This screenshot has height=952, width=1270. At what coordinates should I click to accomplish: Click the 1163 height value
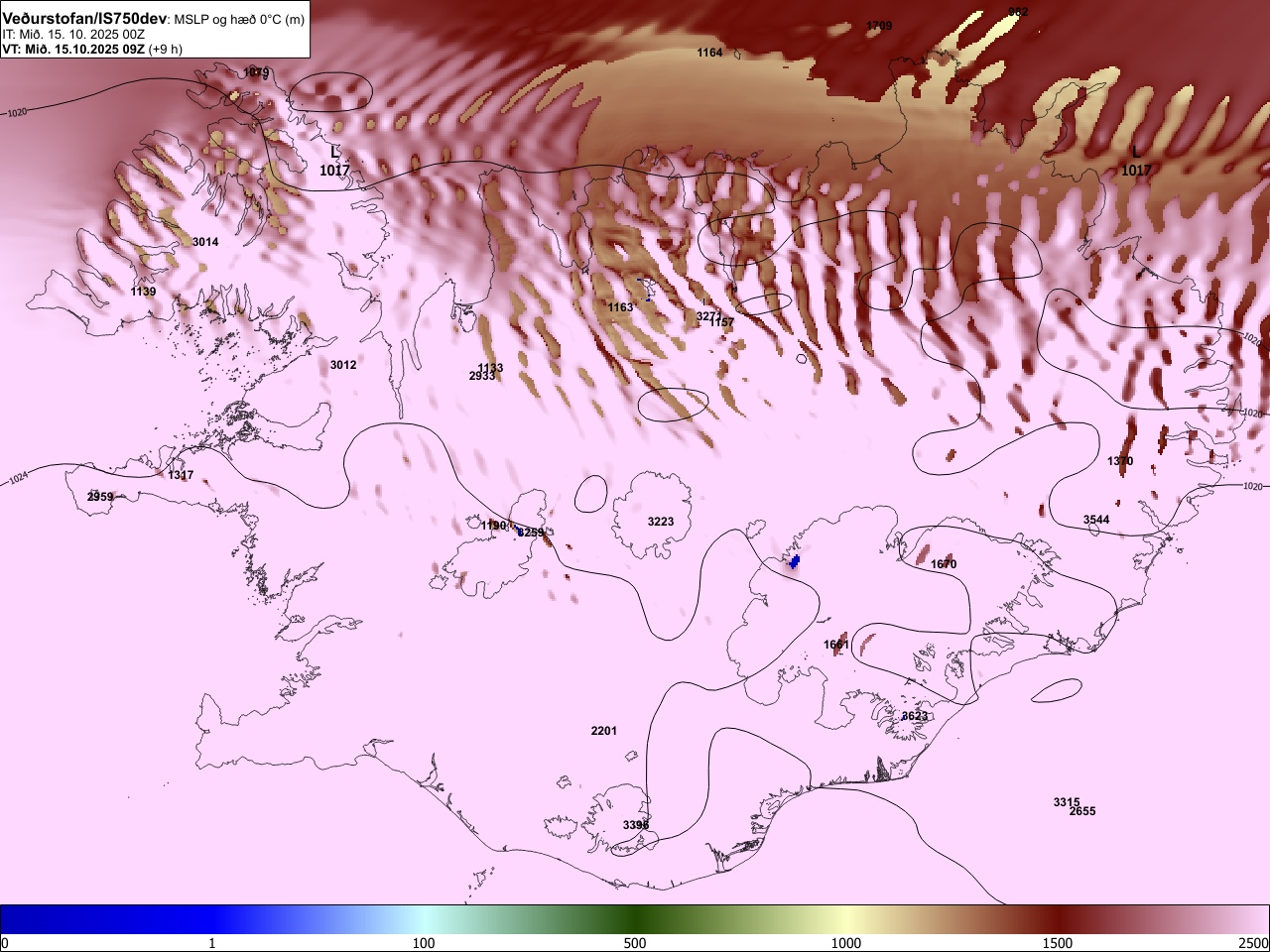point(621,307)
